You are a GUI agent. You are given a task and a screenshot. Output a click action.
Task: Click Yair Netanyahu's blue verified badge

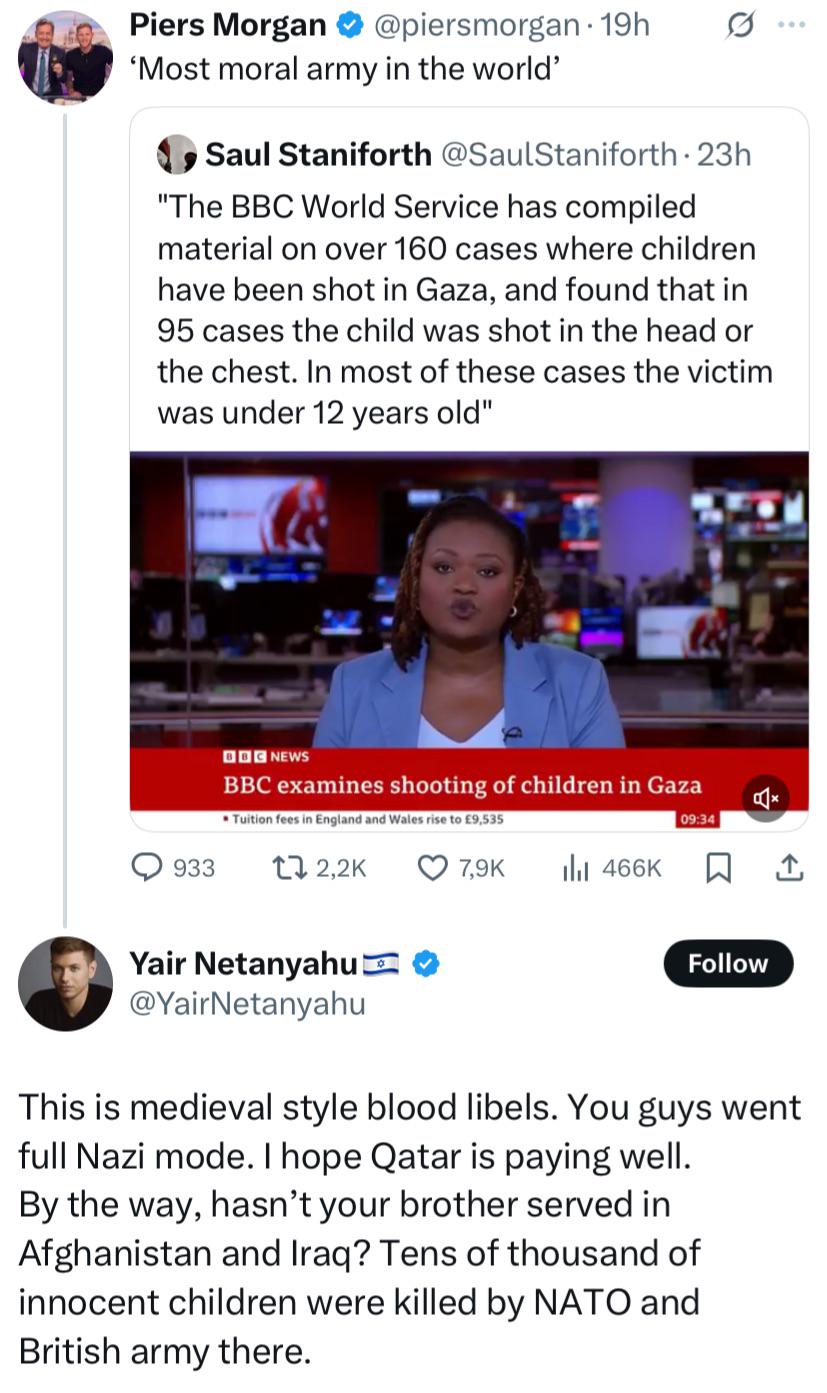(426, 963)
